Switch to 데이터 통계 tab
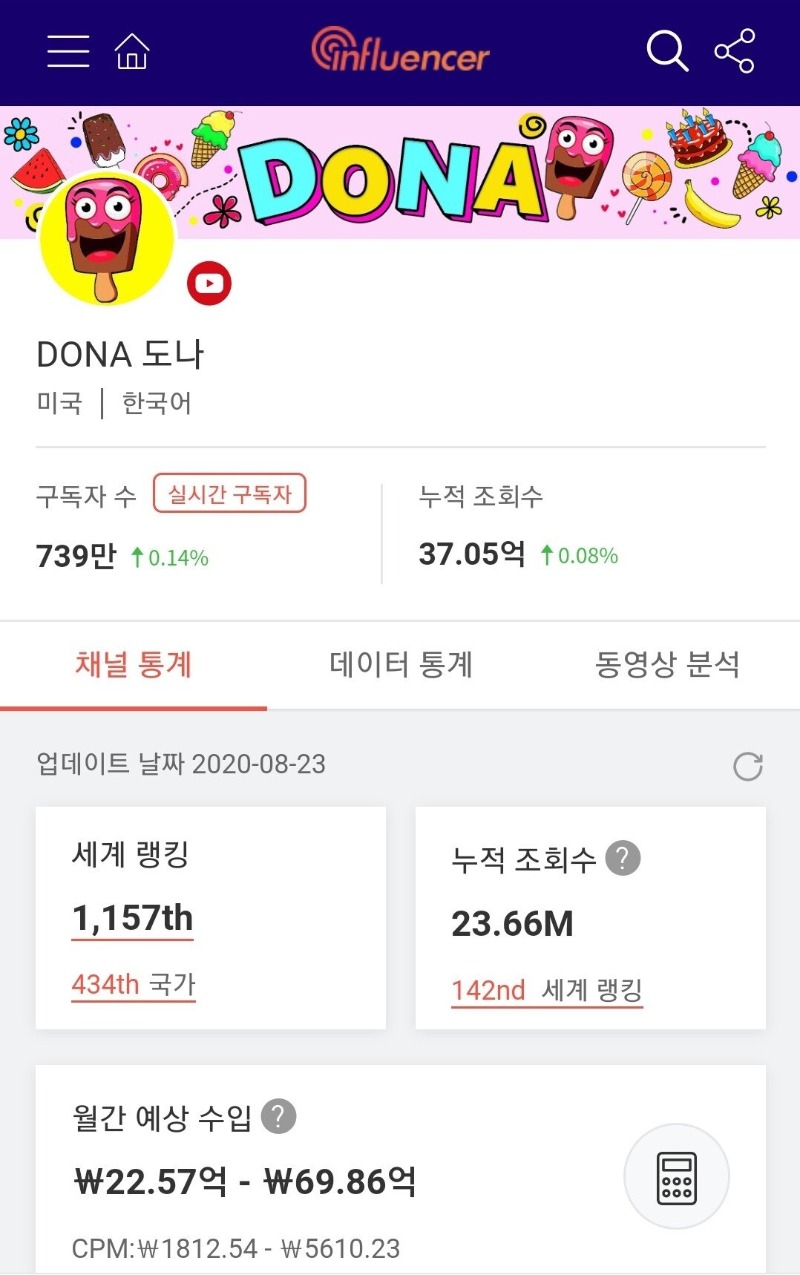Screen dimensions: 800x1275 point(401,665)
